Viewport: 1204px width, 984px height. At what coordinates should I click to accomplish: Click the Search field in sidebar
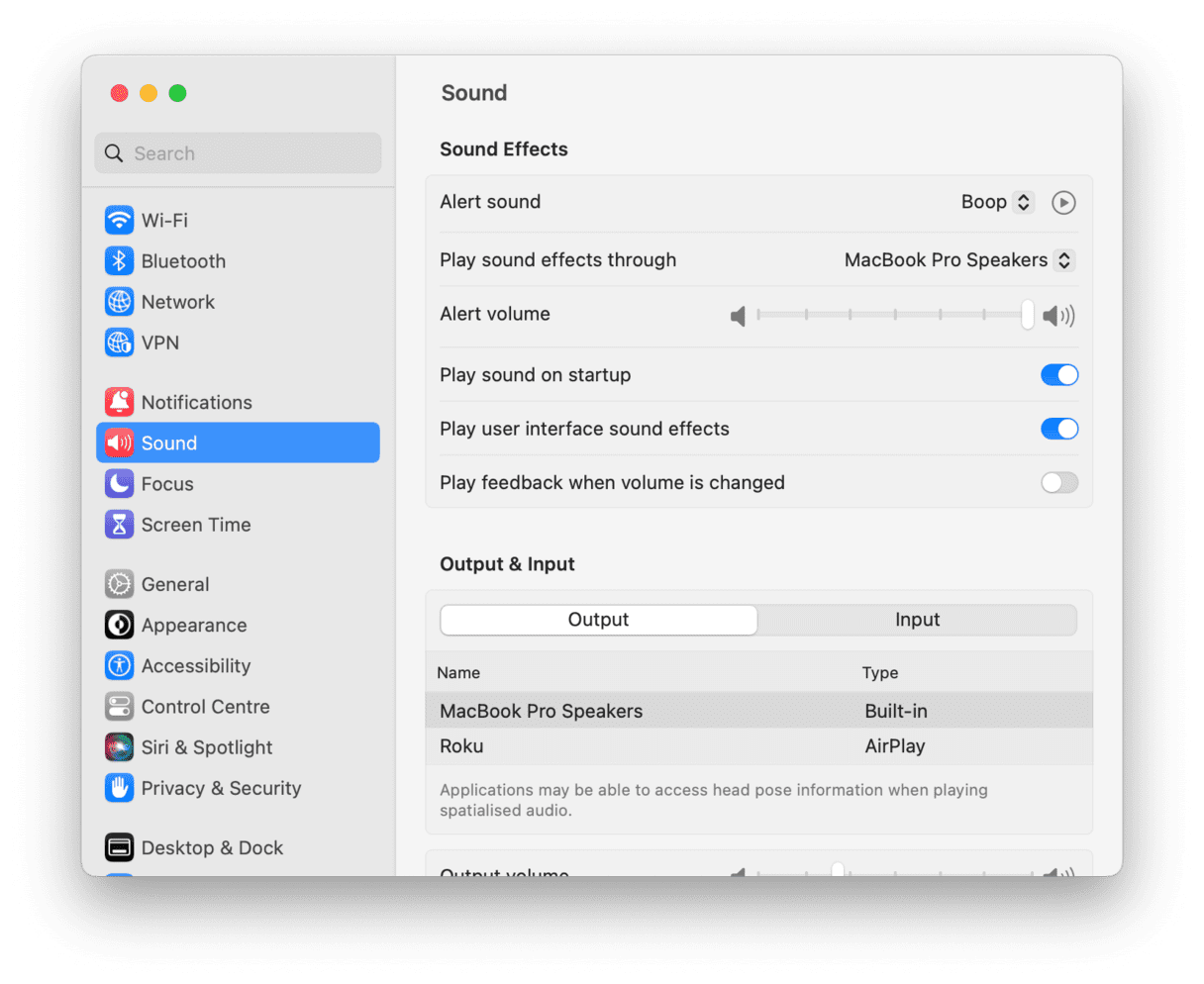point(238,153)
